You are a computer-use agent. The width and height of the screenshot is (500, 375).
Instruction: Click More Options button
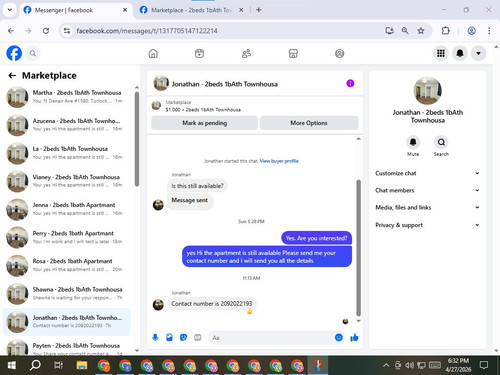coord(309,123)
